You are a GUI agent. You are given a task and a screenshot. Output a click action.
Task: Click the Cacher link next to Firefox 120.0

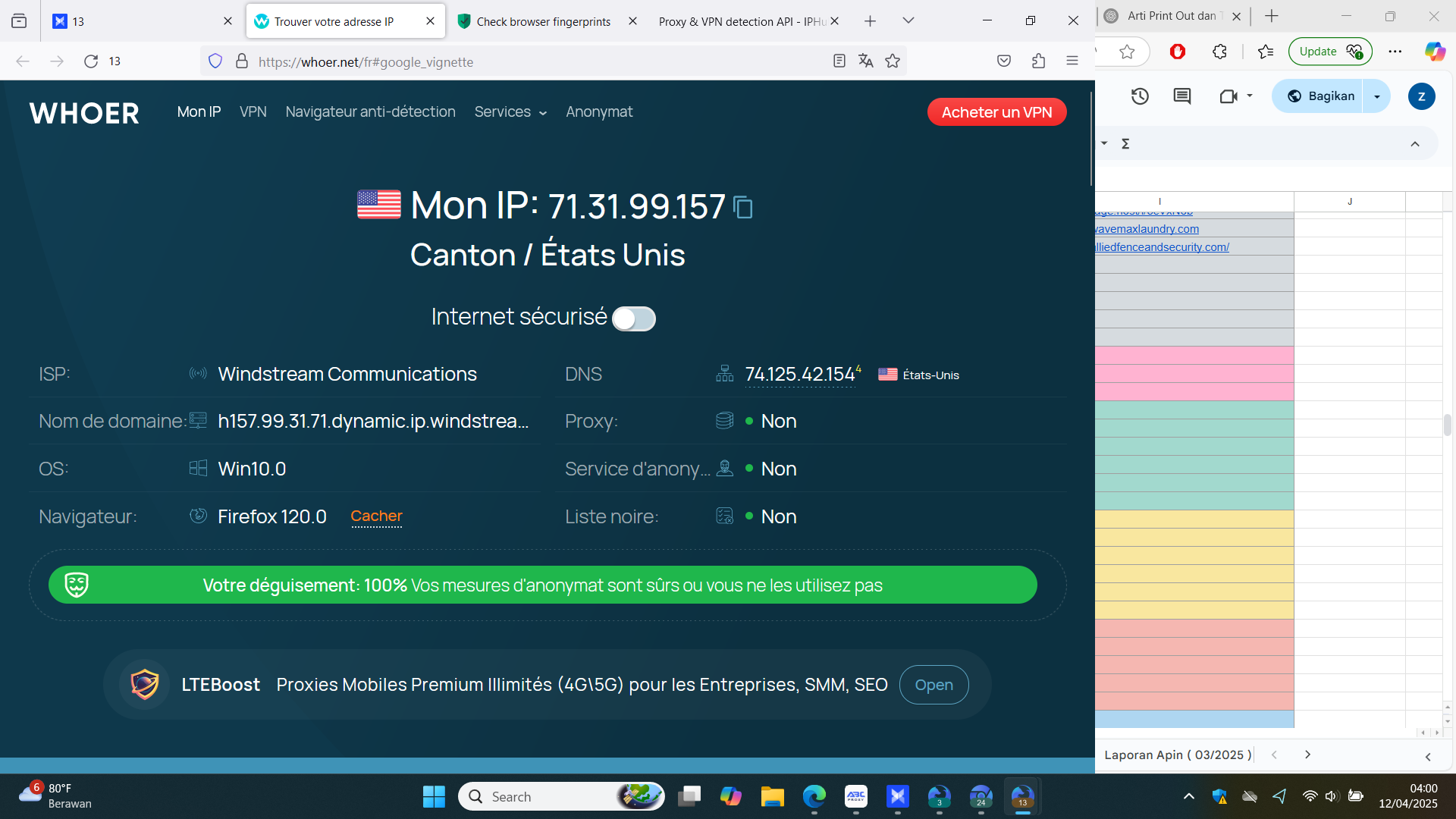click(x=376, y=516)
